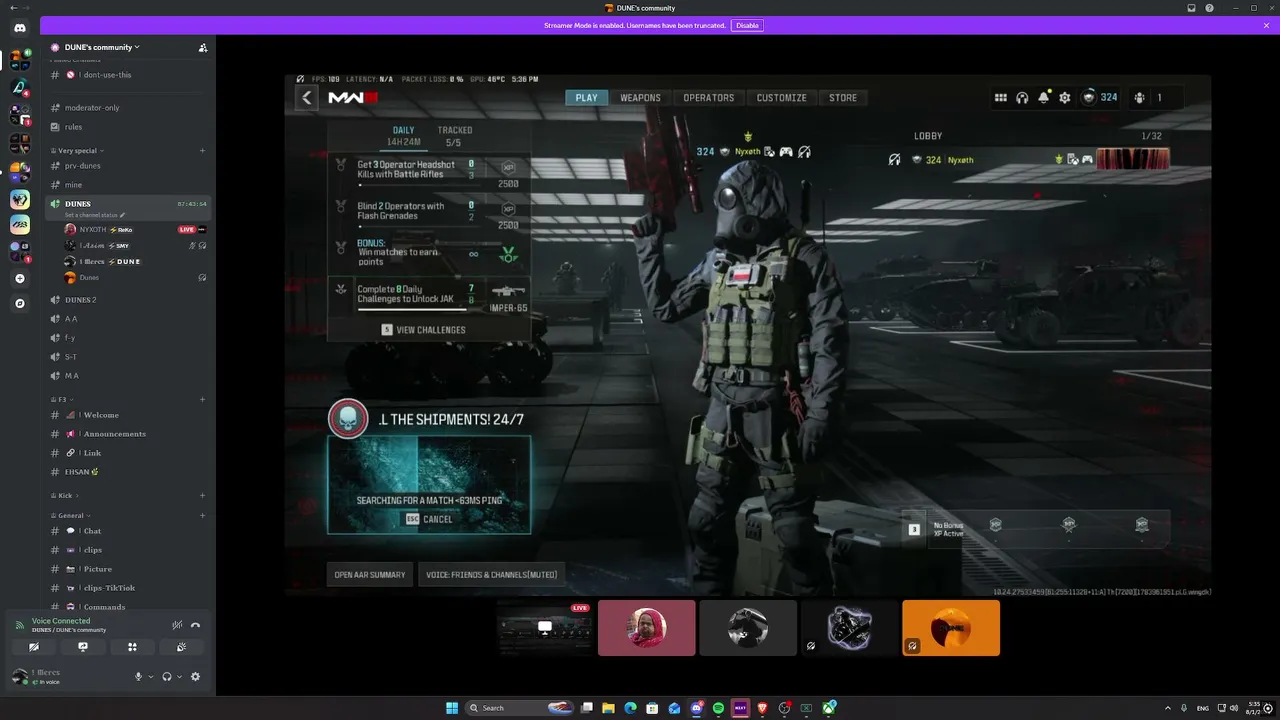Open the server invite people icon
This screenshot has width=1280, height=720.
[x=203, y=47]
